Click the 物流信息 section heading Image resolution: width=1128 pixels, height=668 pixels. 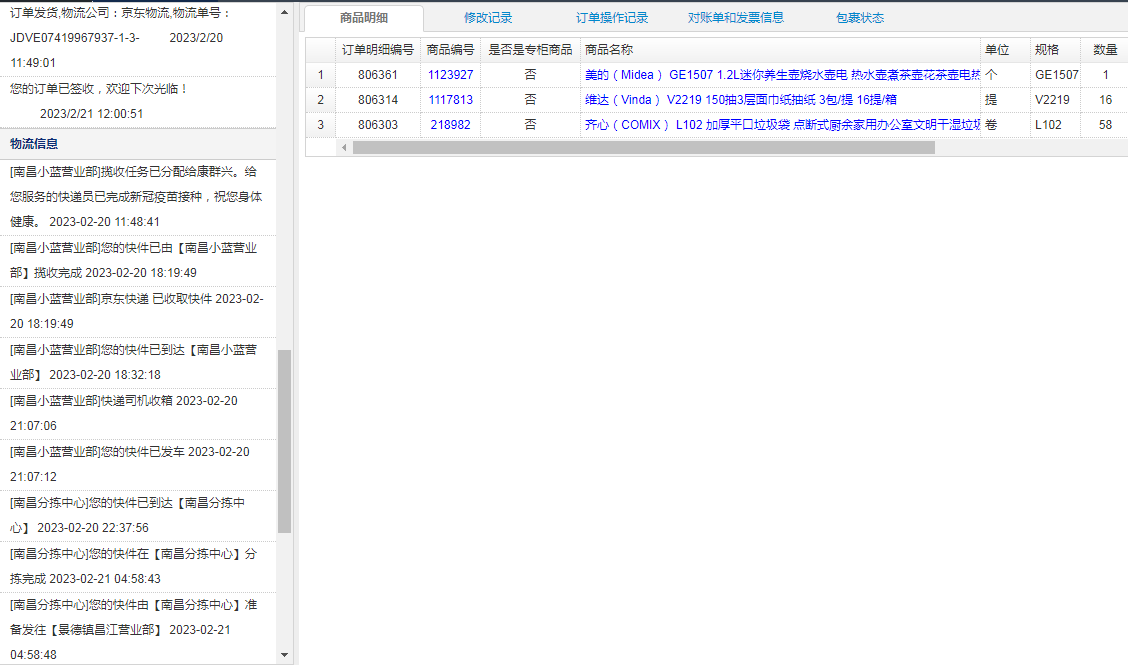coord(34,144)
